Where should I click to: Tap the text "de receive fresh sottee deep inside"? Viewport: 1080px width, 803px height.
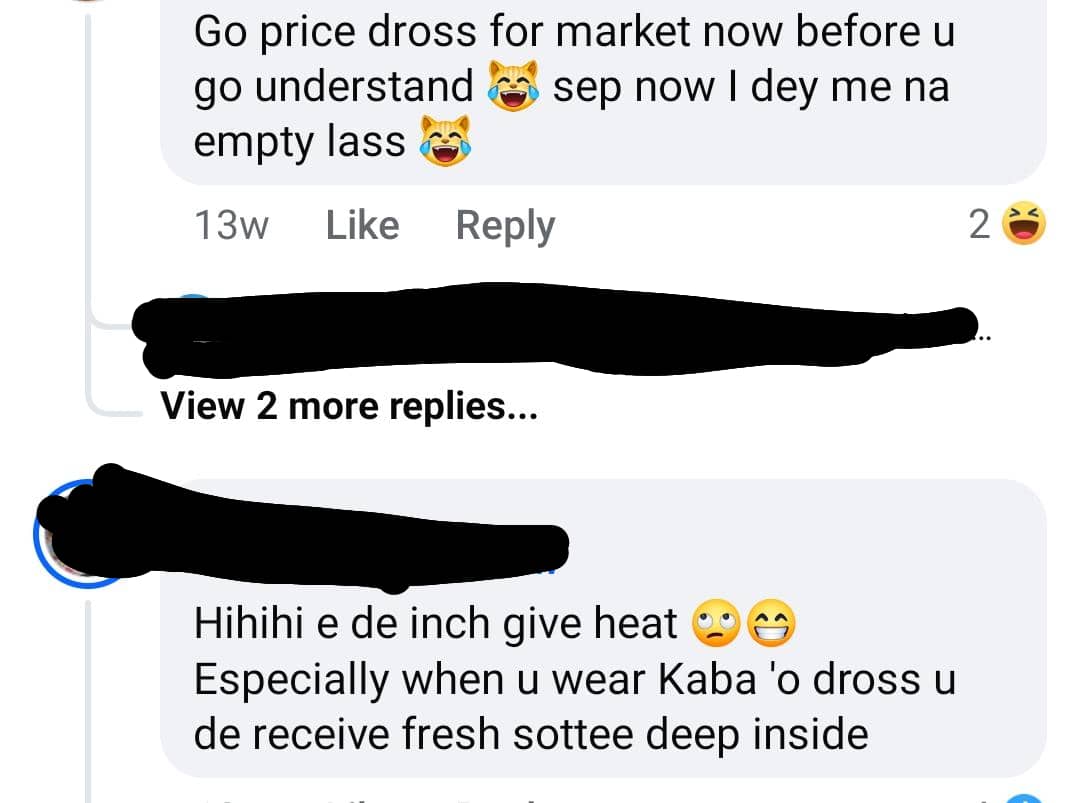(x=531, y=734)
